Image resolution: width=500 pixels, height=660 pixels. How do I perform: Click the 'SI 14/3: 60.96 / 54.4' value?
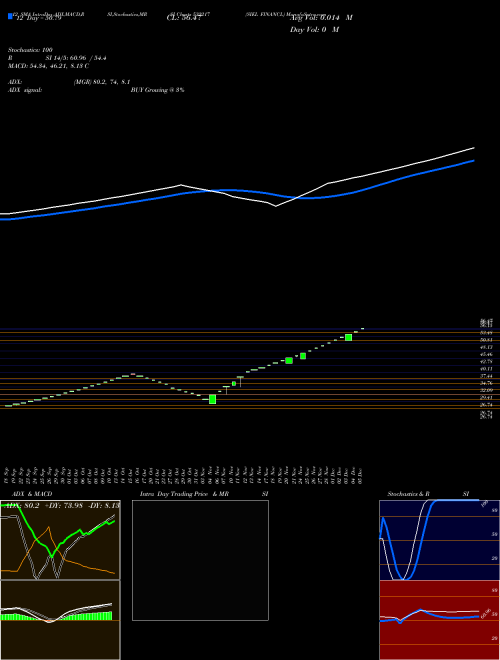click(x=76, y=58)
